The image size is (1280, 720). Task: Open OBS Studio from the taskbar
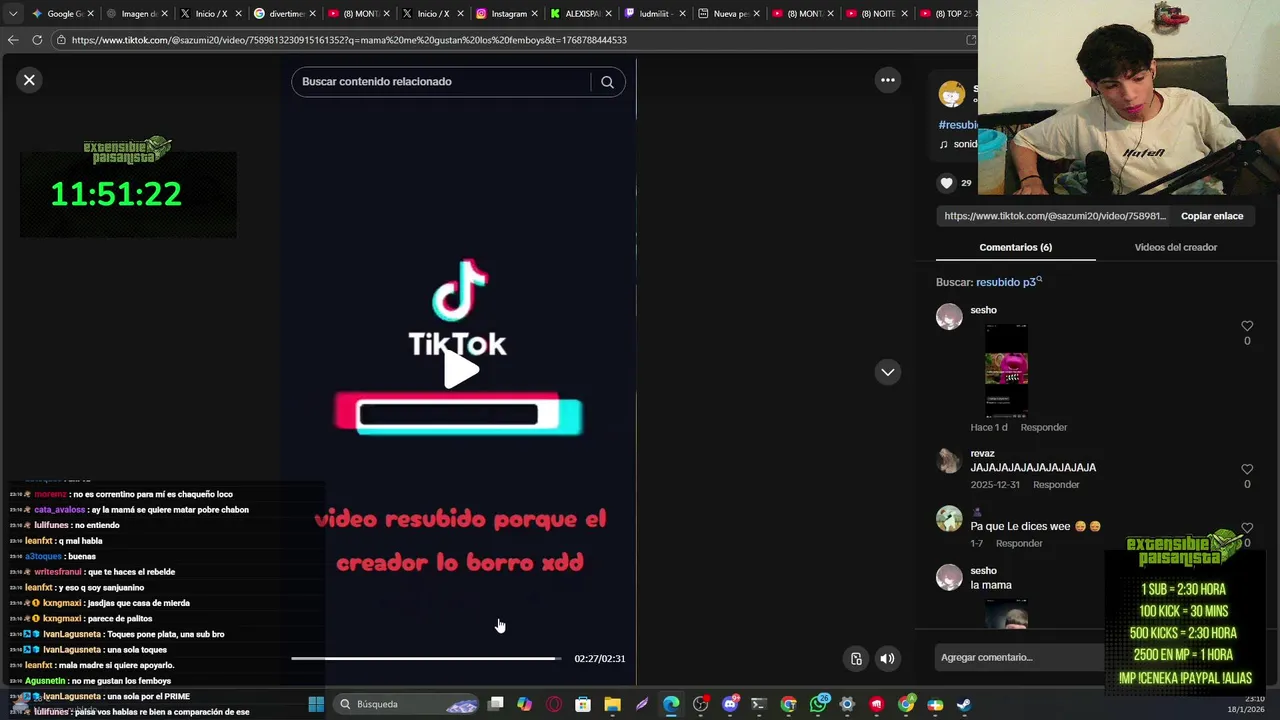point(700,704)
